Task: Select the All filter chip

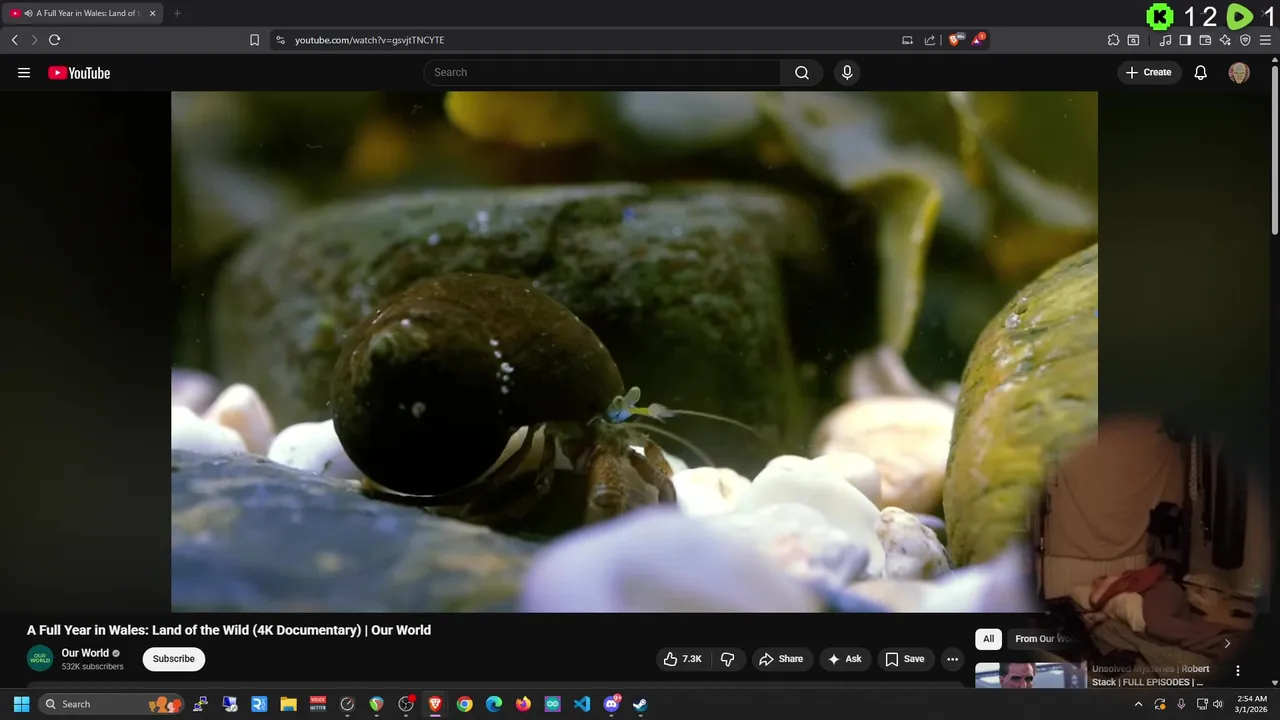Action: tap(988, 639)
